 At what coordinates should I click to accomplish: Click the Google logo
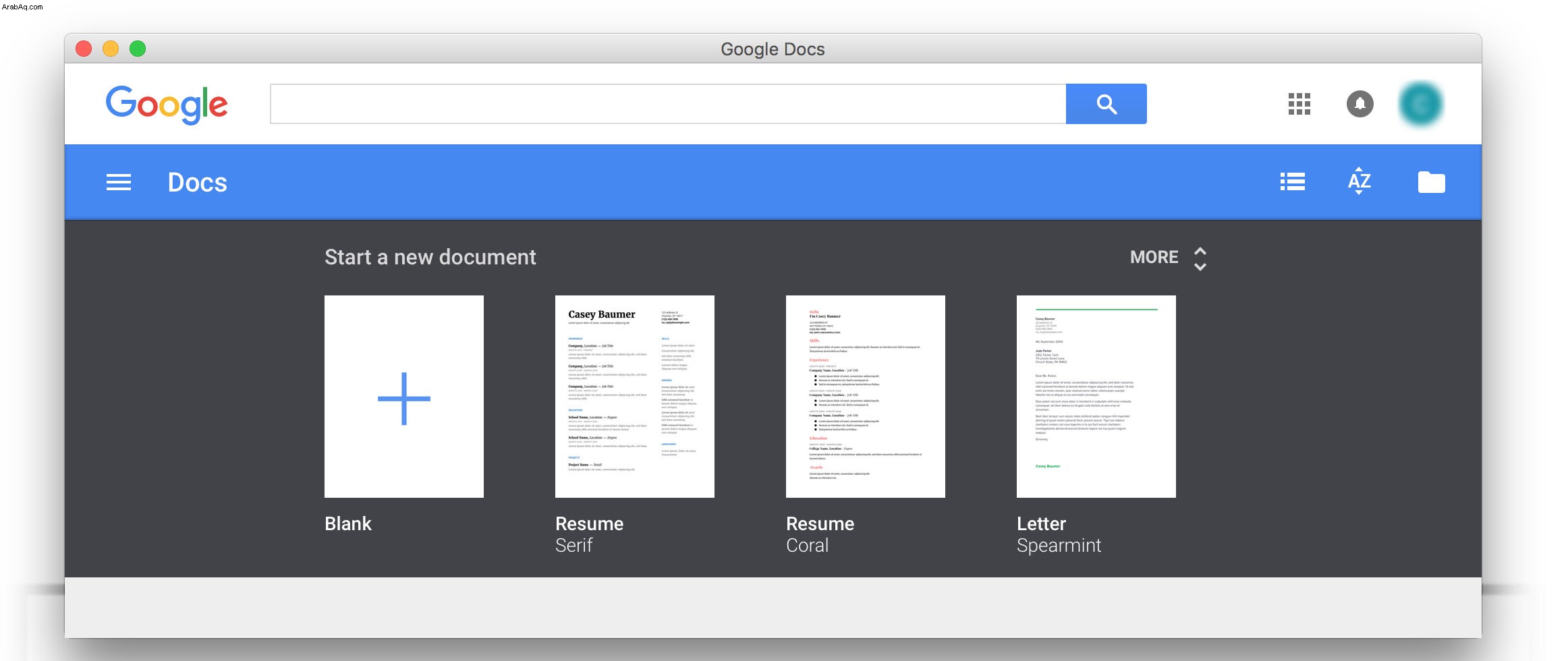[167, 105]
